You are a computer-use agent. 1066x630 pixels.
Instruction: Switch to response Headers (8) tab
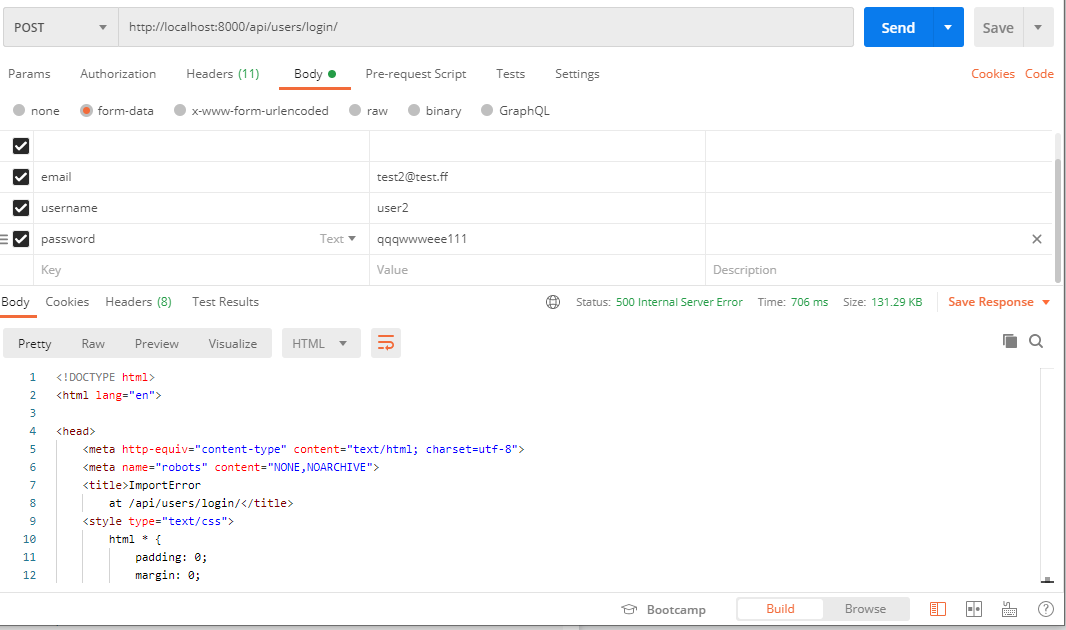pyautogui.click(x=139, y=302)
